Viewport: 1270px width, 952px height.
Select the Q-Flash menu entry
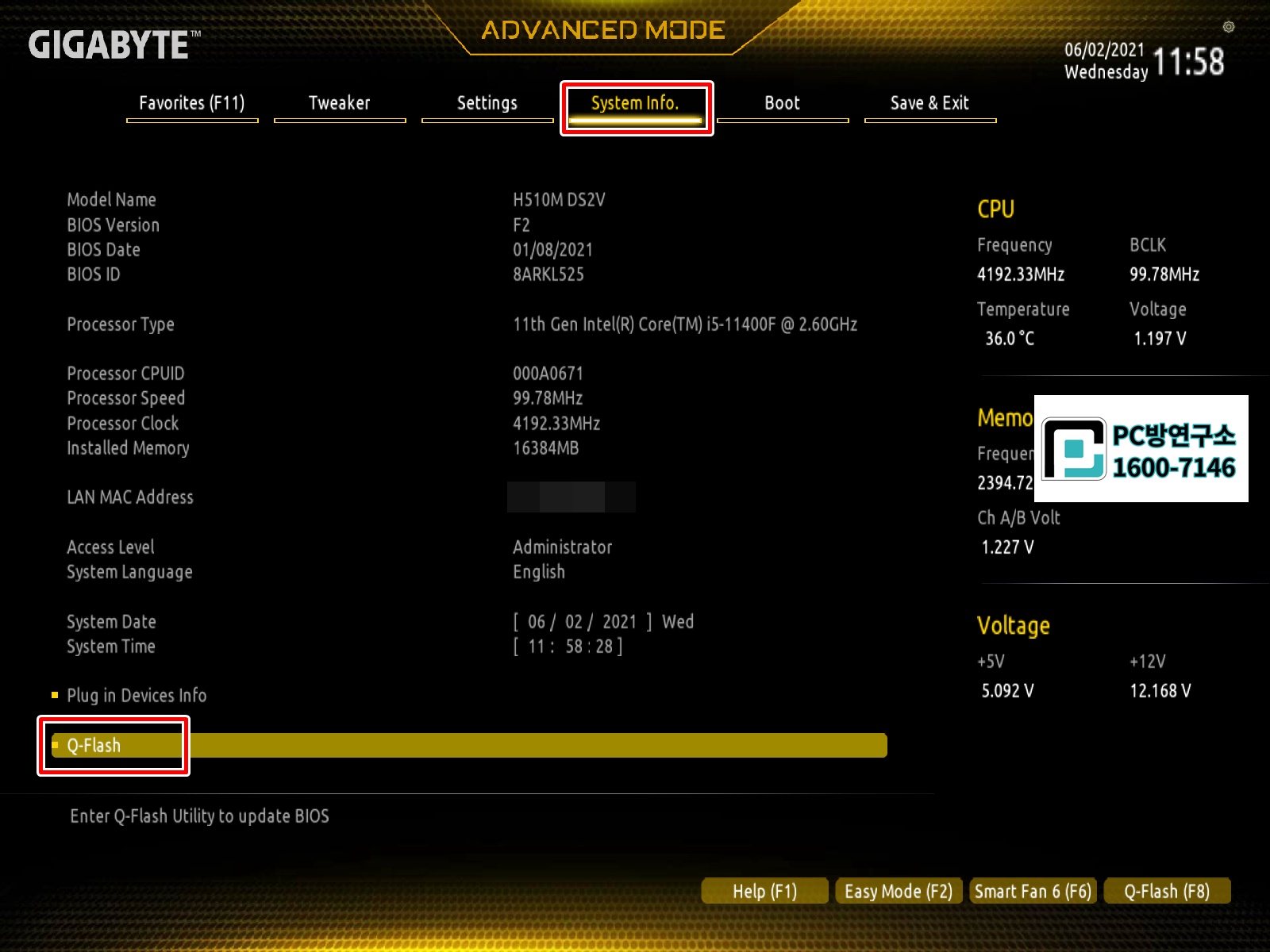tap(468, 746)
